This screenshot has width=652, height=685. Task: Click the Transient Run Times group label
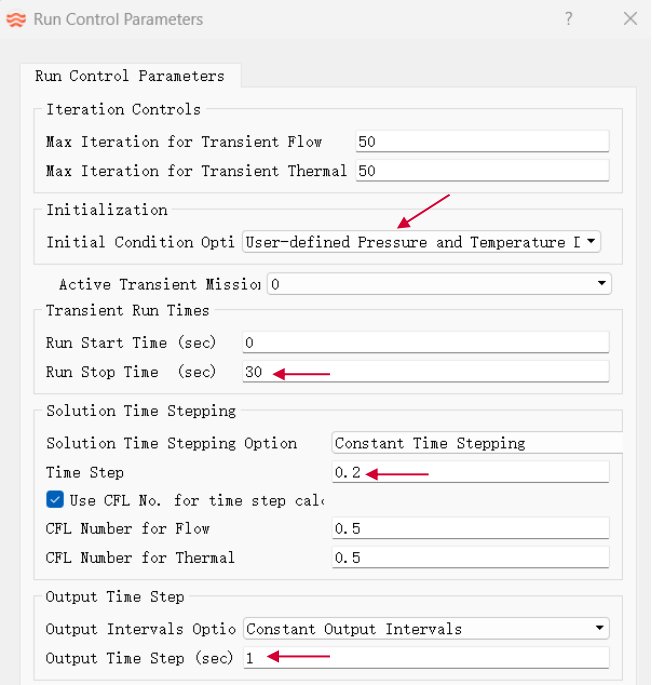tap(127, 311)
